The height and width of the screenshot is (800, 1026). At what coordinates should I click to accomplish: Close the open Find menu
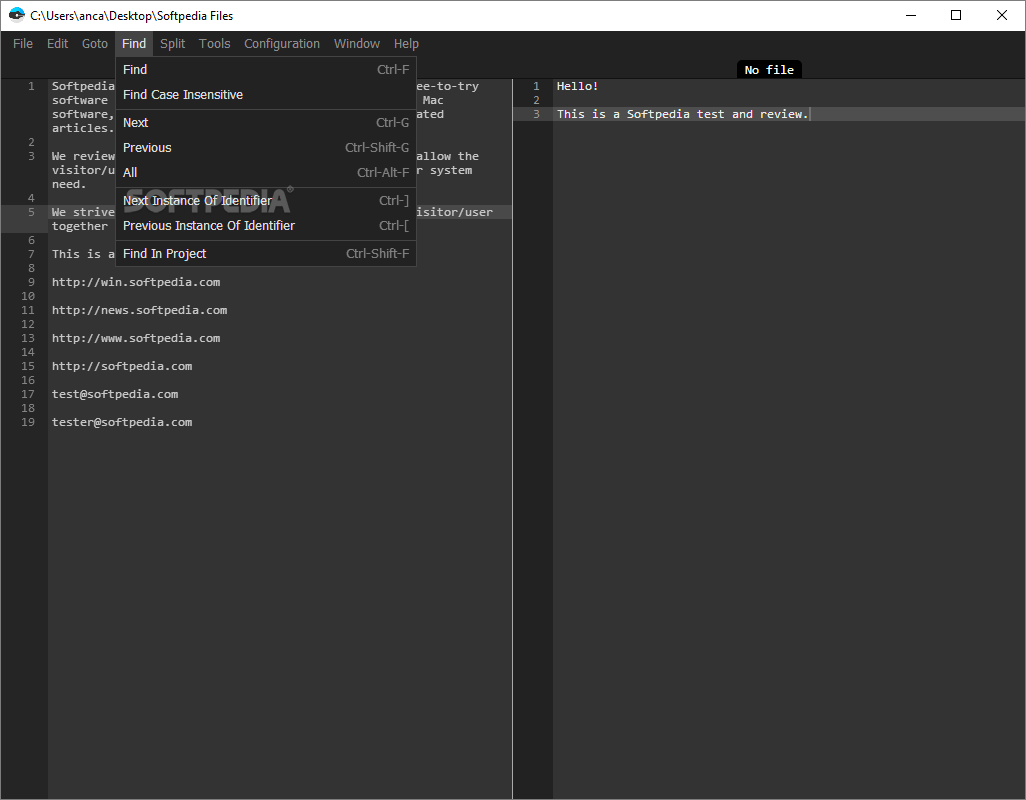134,44
